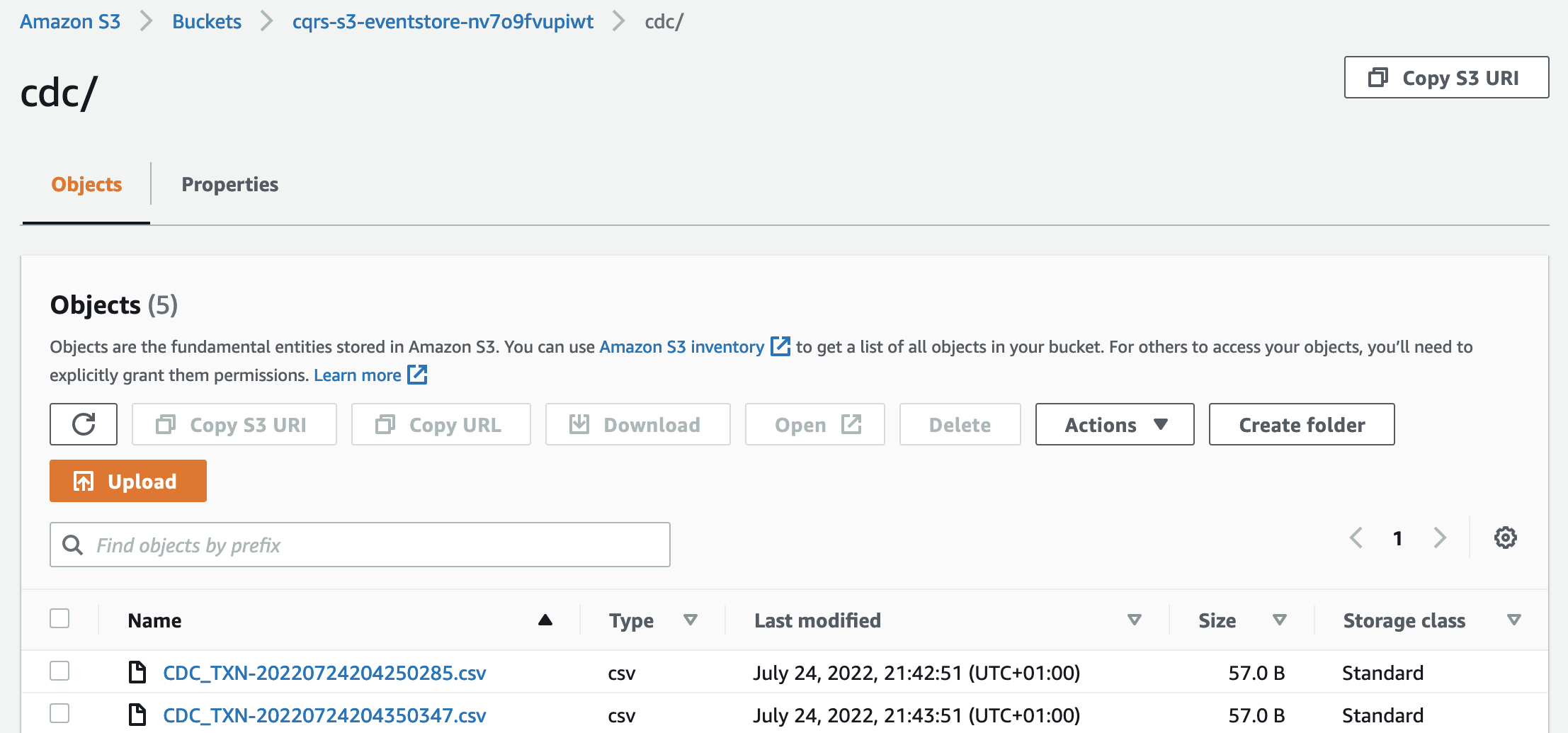Click Copy S3 URI in the objects toolbar
Screen dimensions: 1568x733
(x=234, y=424)
